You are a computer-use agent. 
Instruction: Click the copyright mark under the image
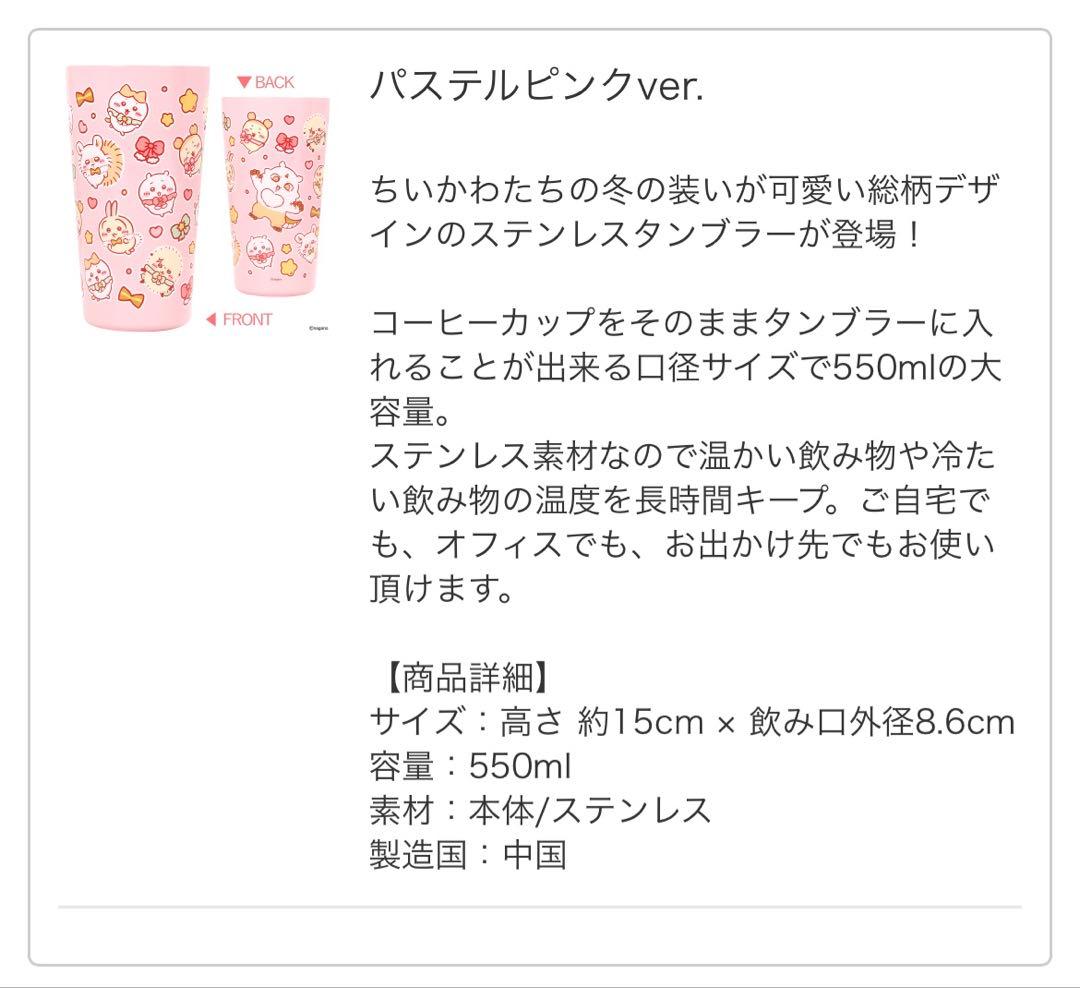pyautogui.click(x=318, y=329)
